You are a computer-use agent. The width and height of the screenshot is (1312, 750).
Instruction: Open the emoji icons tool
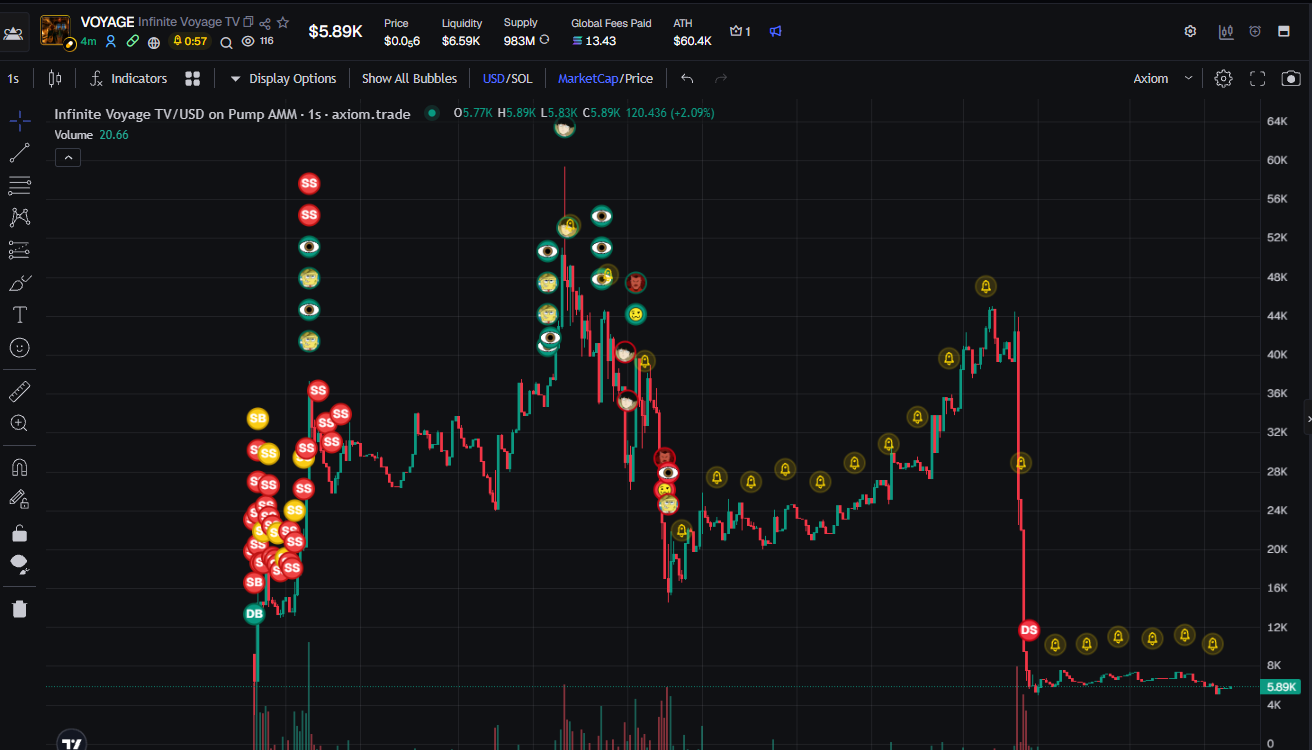point(19,347)
